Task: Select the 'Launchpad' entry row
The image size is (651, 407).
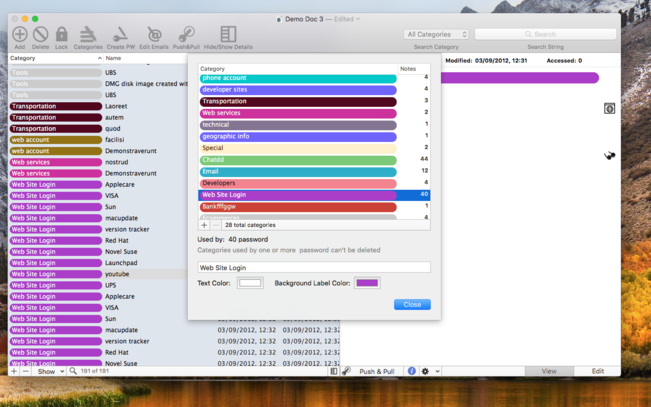Action: 98,263
